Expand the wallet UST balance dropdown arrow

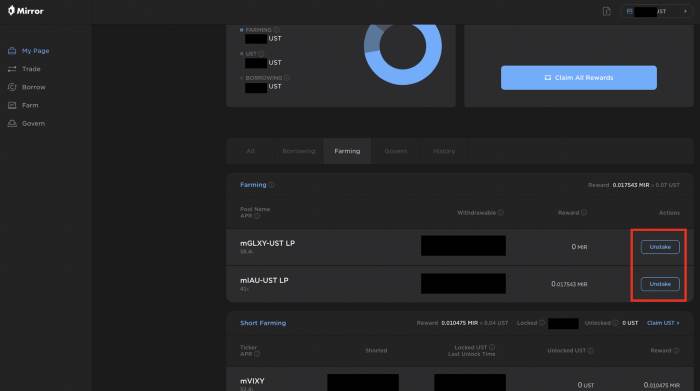(685, 11)
